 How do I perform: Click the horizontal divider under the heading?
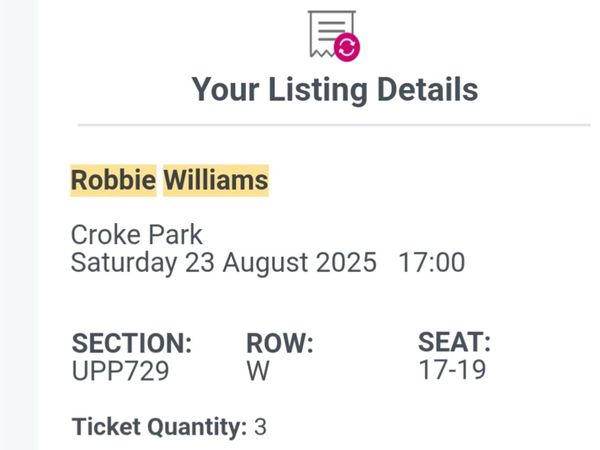[334, 125]
